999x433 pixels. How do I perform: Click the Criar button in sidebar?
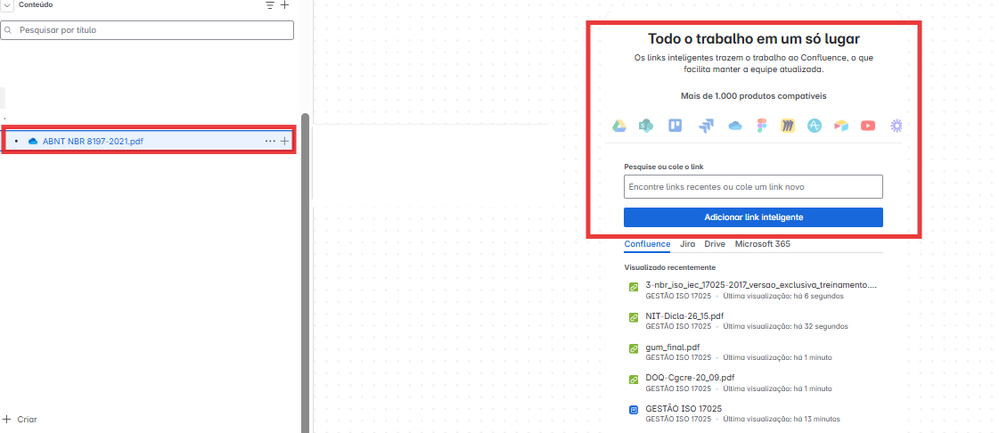(x=20, y=420)
